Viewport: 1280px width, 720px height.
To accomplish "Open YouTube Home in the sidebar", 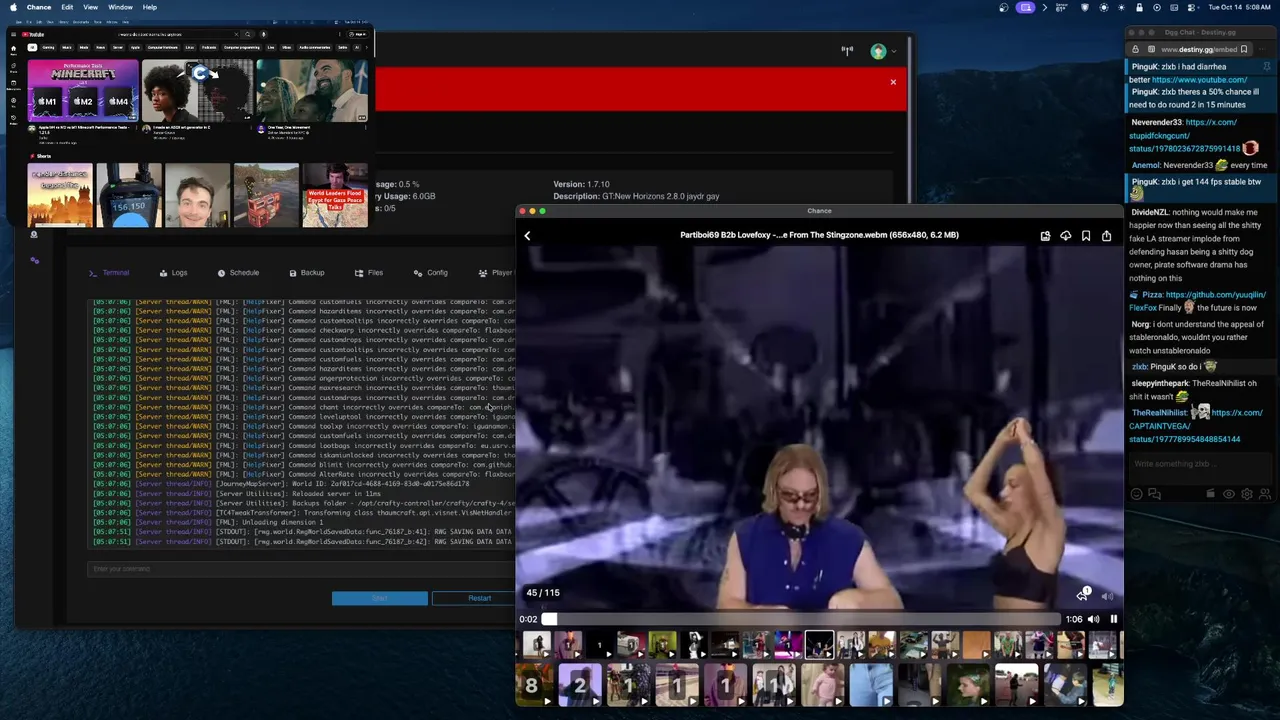I will point(13,51).
